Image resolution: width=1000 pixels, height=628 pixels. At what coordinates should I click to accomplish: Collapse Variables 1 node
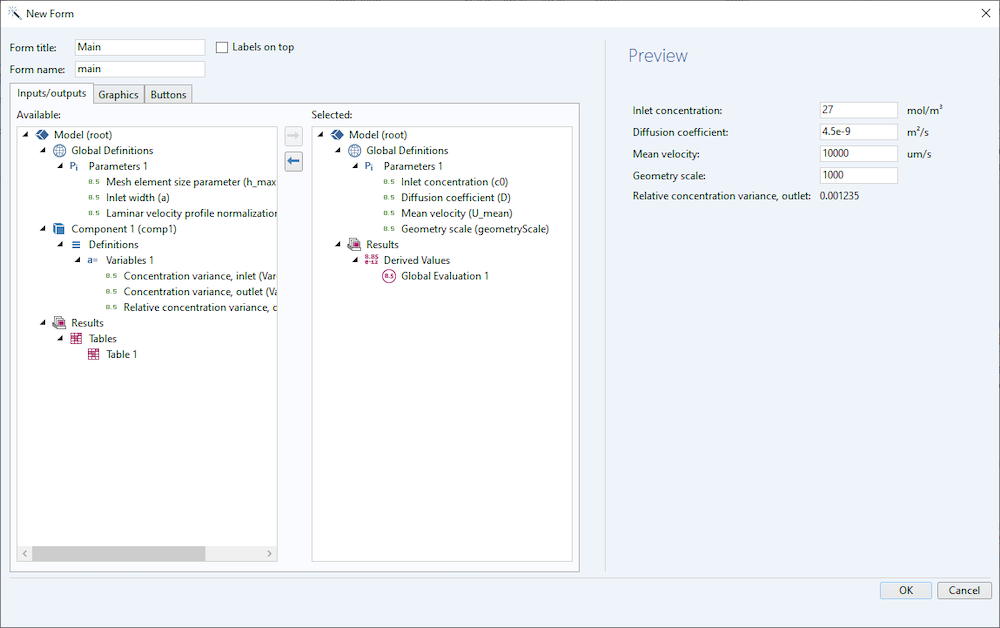click(x=77, y=260)
